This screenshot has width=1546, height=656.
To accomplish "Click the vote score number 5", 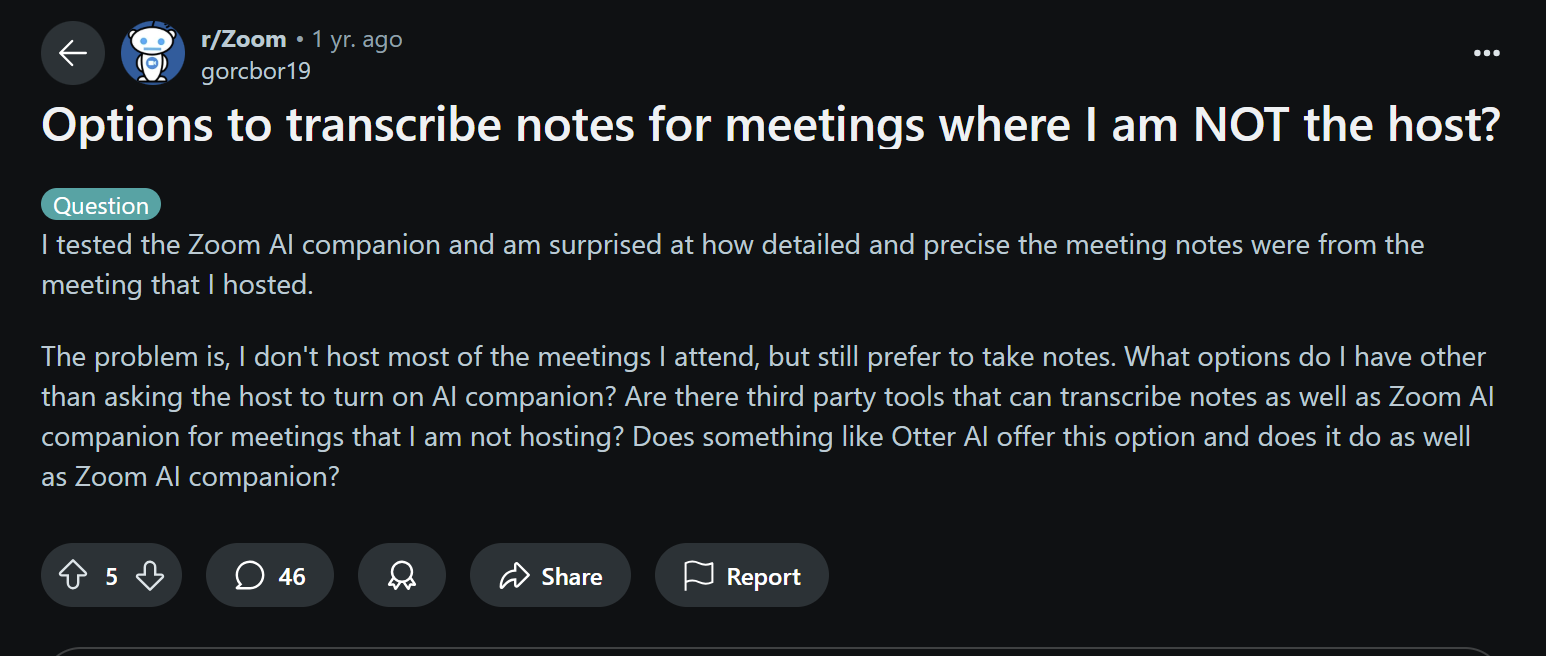I will 111,577.
